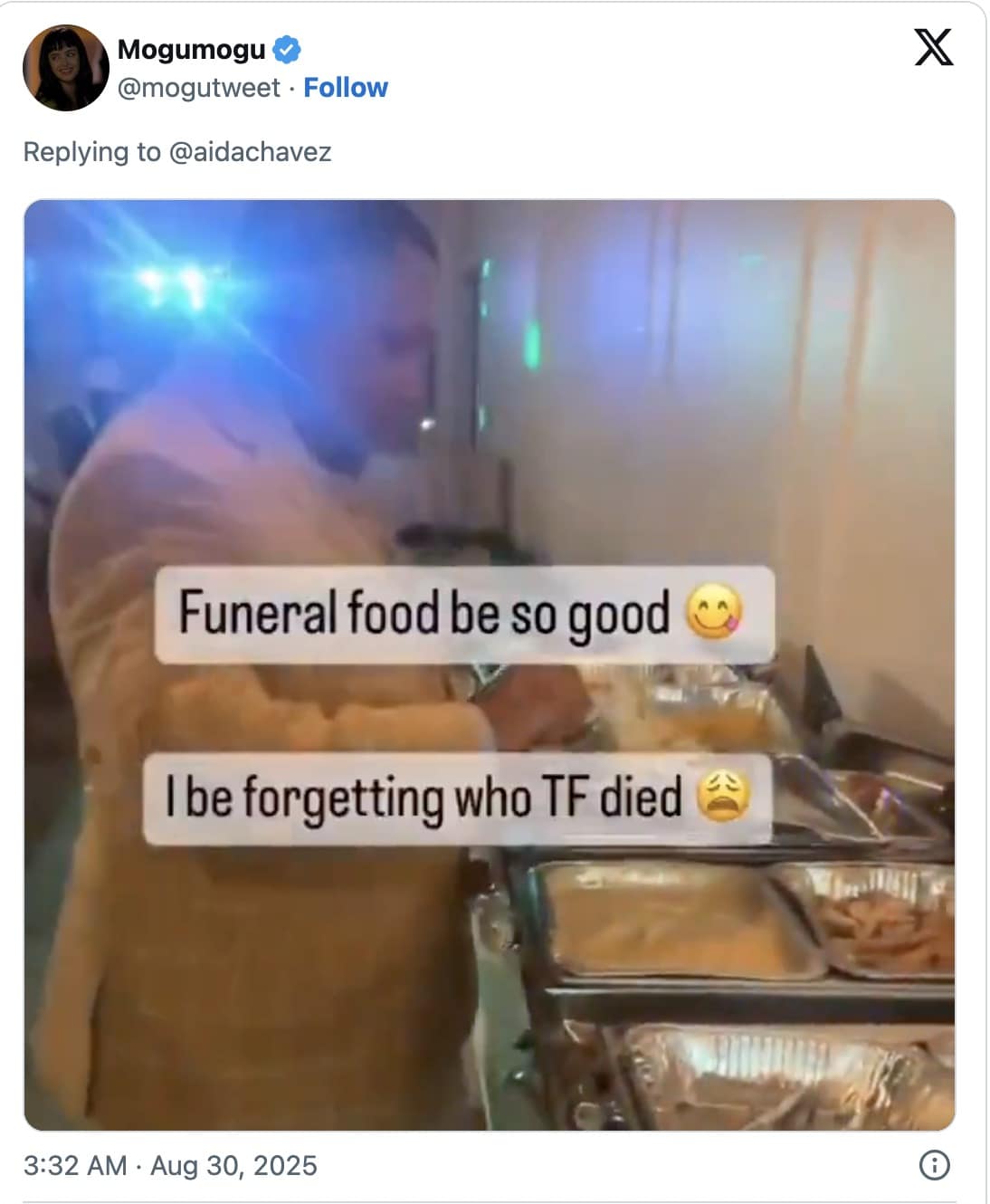Screen dimensions: 990x1204
Task: Open the info icon on the embedded media
Action: (x=934, y=1168)
